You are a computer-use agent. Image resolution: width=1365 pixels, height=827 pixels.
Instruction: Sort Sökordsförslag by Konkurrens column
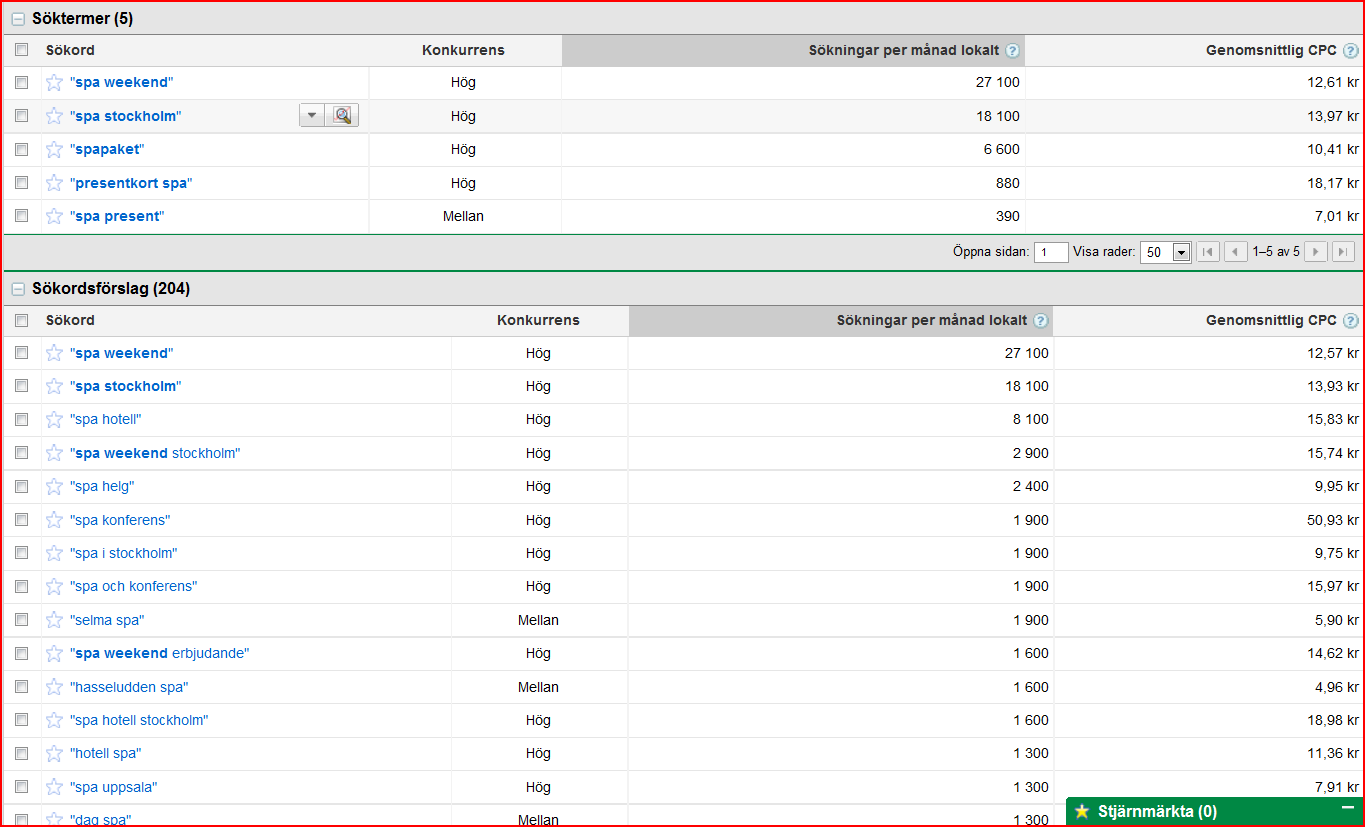538,320
